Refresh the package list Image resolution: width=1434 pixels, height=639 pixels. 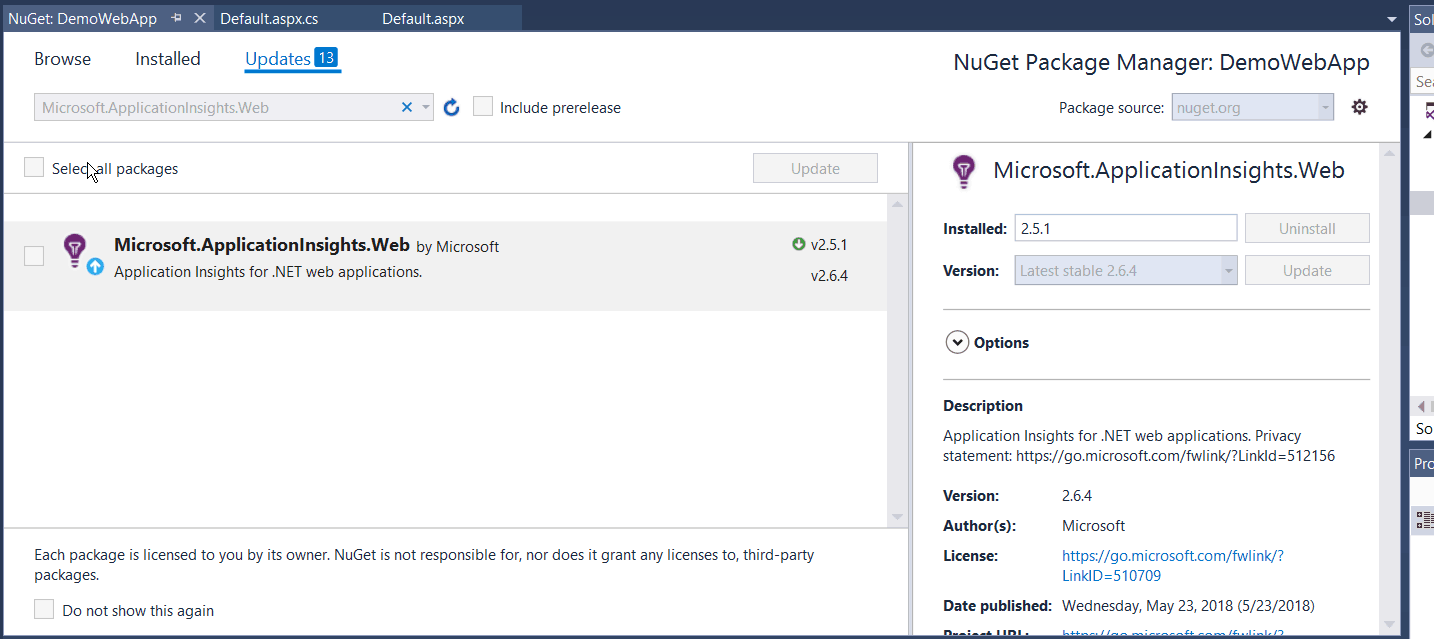coord(451,107)
